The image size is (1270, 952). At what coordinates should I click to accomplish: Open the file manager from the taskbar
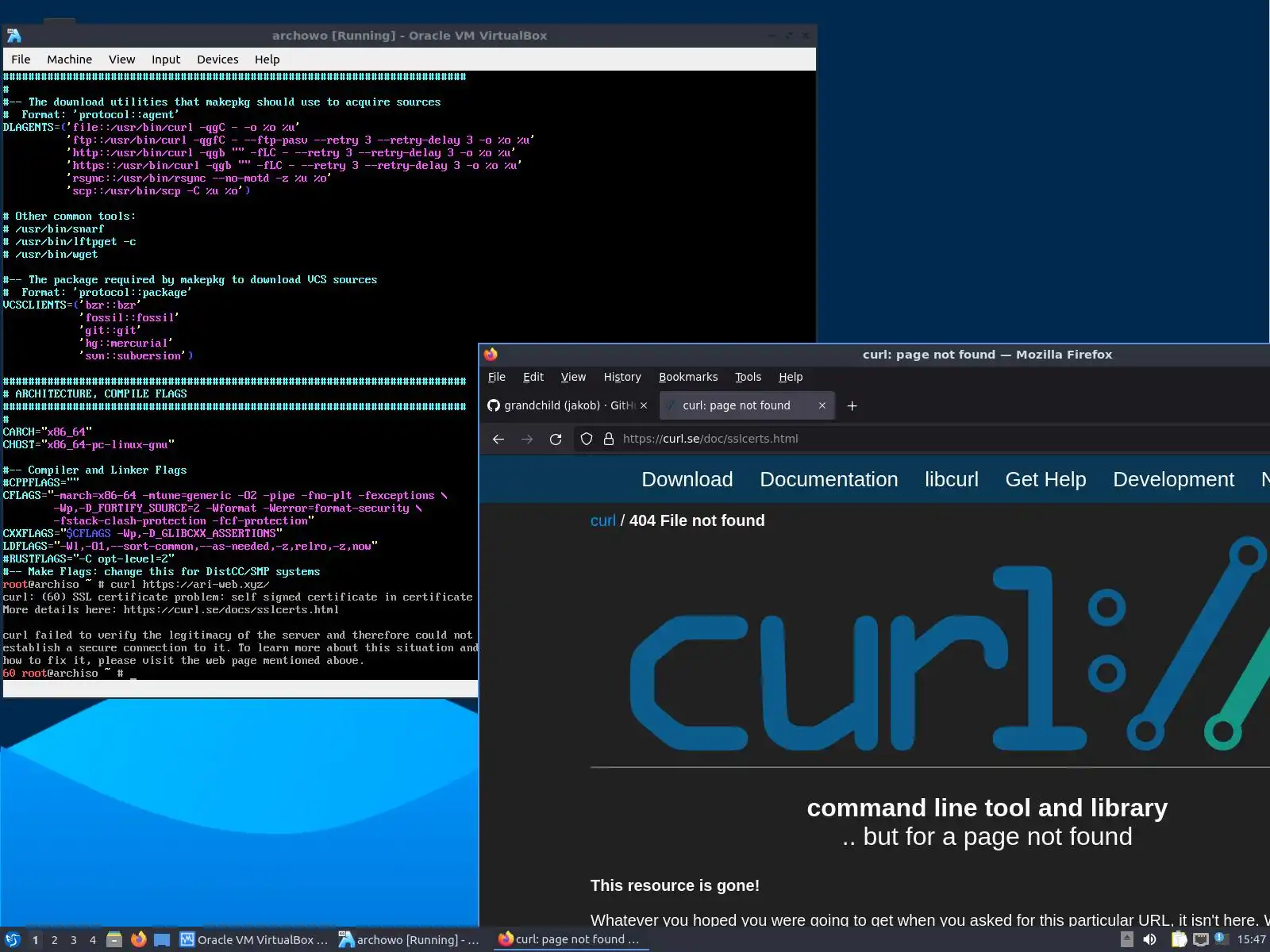click(x=114, y=940)
